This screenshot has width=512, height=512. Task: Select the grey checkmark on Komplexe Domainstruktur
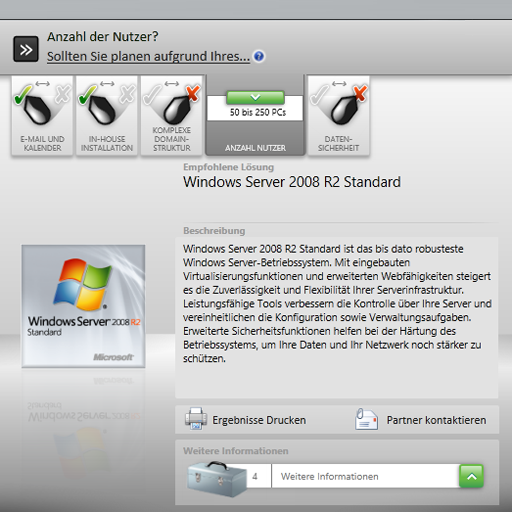coord(152,94)
